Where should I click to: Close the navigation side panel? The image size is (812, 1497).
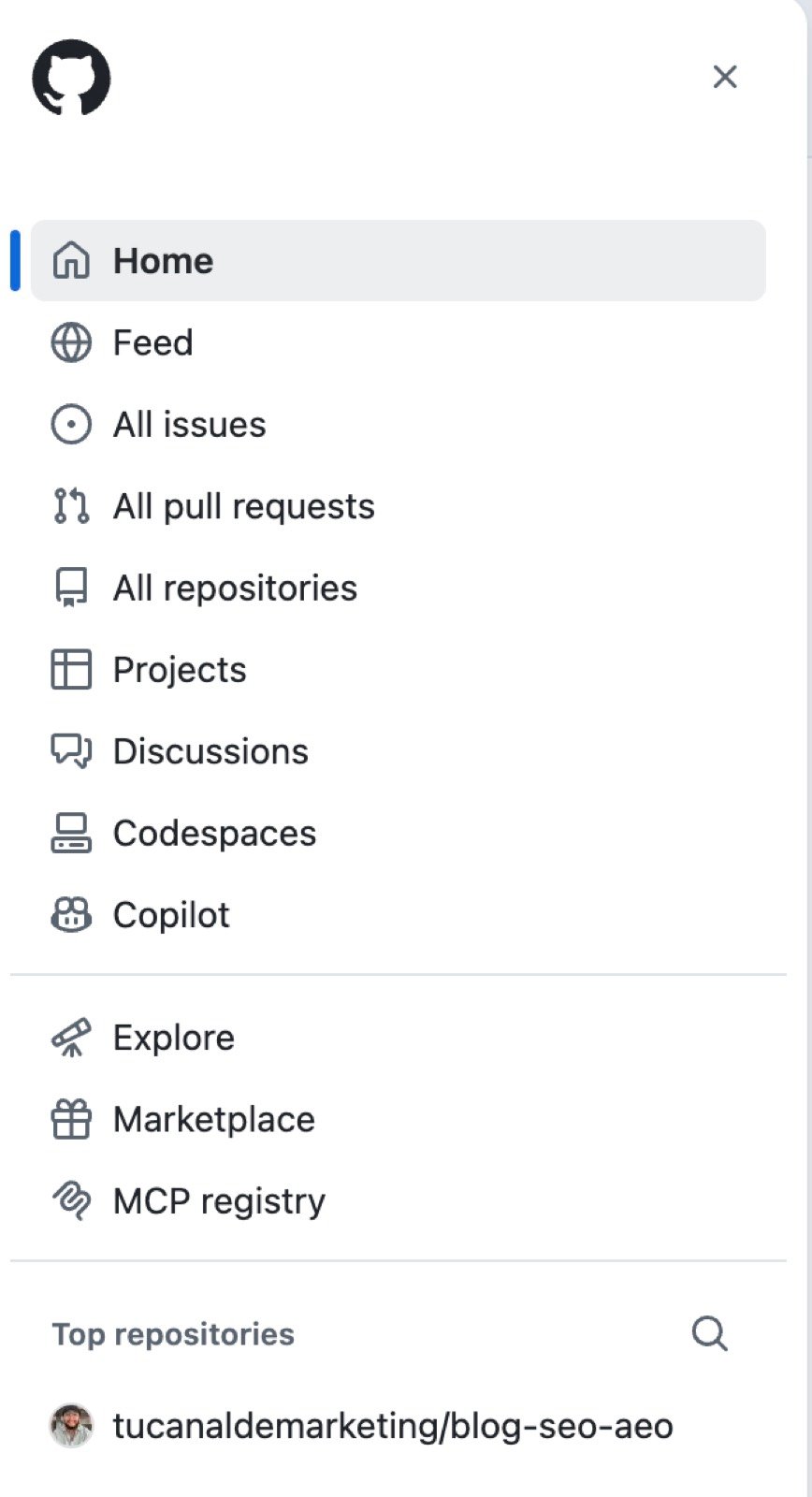[725, 77]
